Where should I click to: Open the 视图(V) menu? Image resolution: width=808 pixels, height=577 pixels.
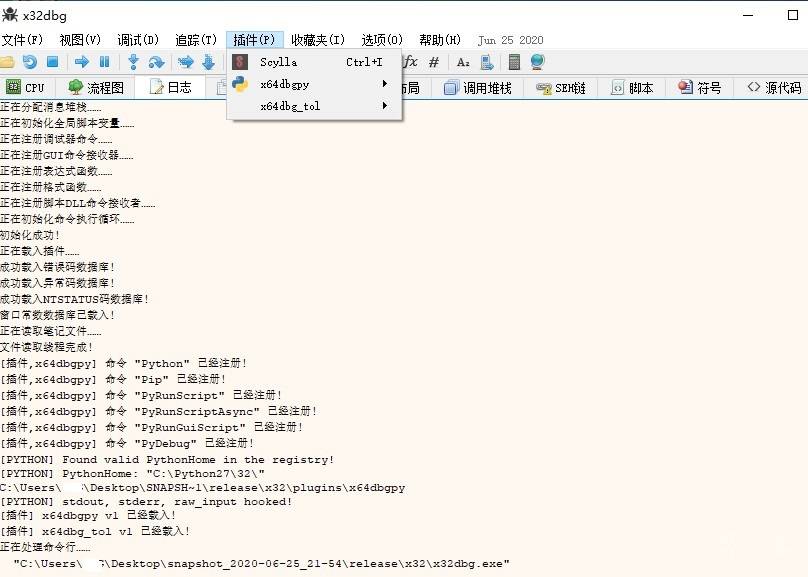(x=80, y=40)
